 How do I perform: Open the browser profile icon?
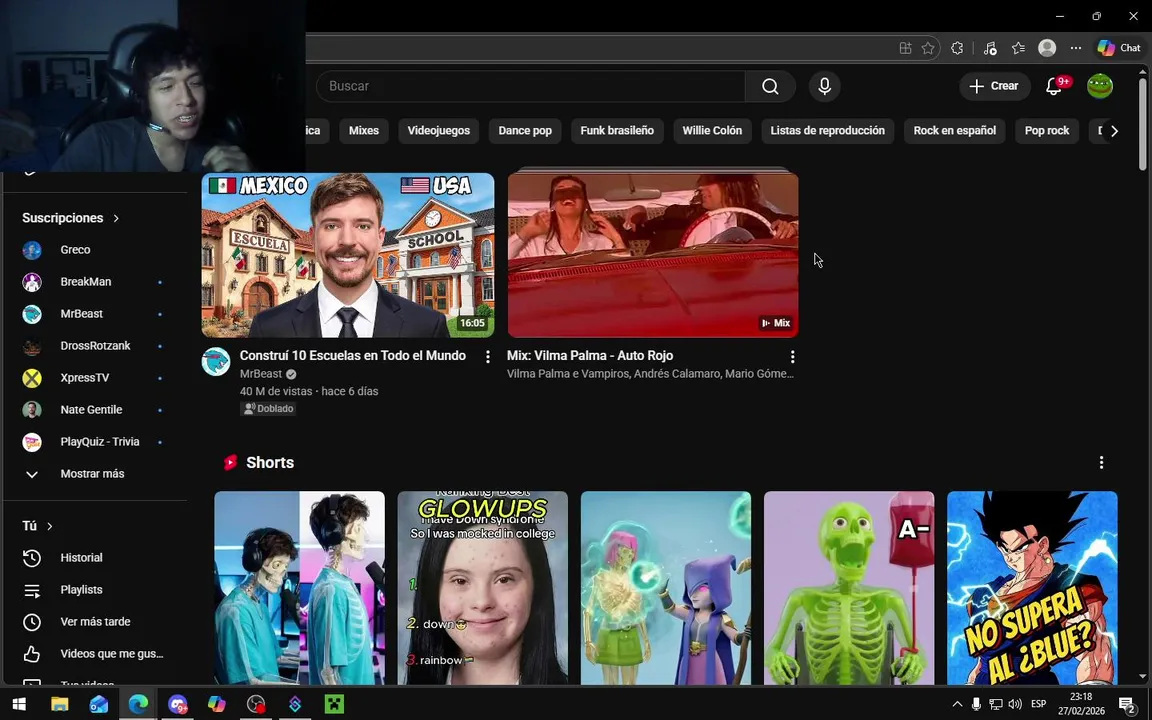tap(1047, 48)
